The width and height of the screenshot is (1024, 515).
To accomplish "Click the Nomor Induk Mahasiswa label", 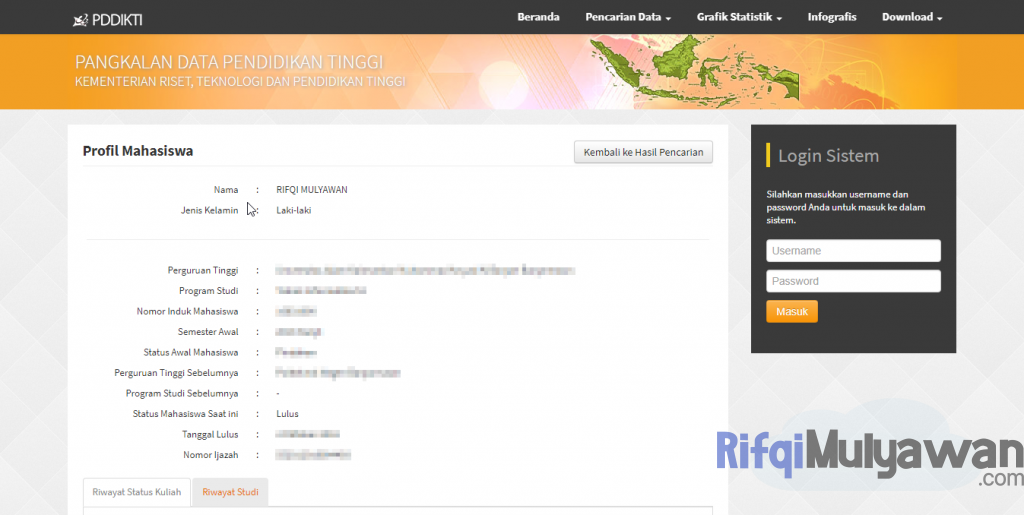I will [x=187, y=311].
